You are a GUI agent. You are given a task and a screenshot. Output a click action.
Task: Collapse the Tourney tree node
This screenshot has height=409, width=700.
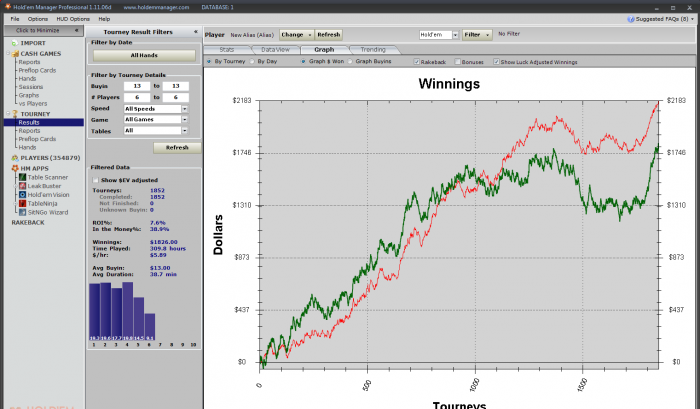(x=8, y=114)
